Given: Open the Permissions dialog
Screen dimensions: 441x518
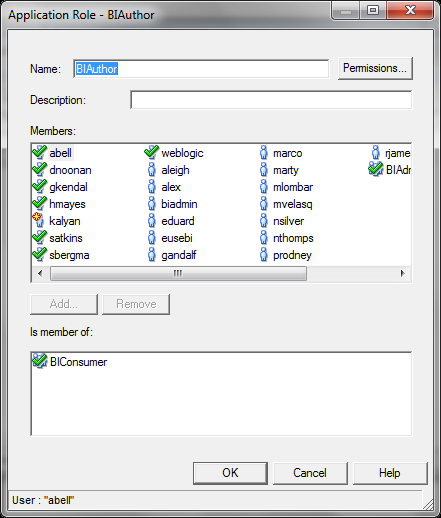Looking at the screenshot, I should click(375, 68).
